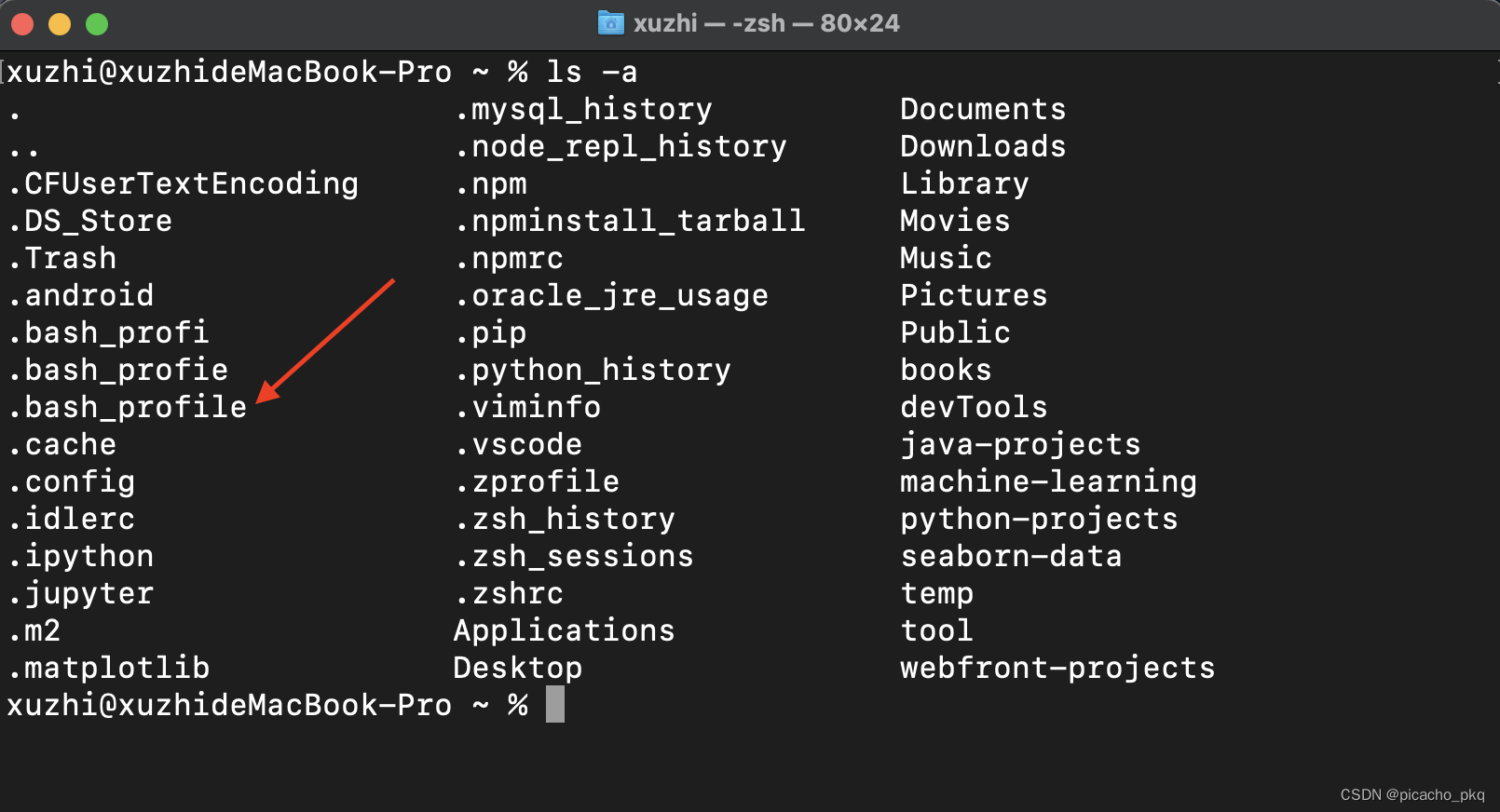Viewport: 1500px width, 812px height.
Task: Click the Documents directory name
Action: tap(982, 109)
